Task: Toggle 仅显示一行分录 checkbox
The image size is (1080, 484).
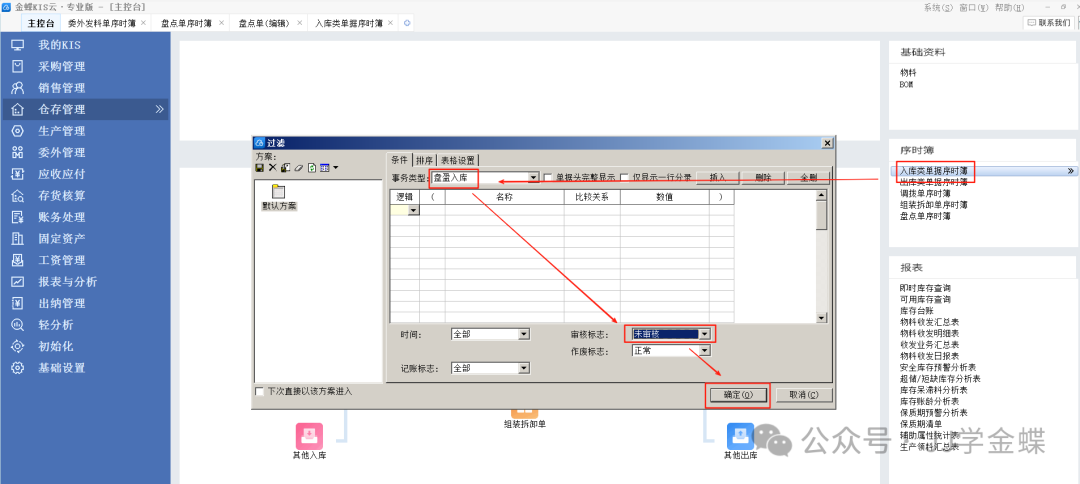Action: tap(625, 177)
